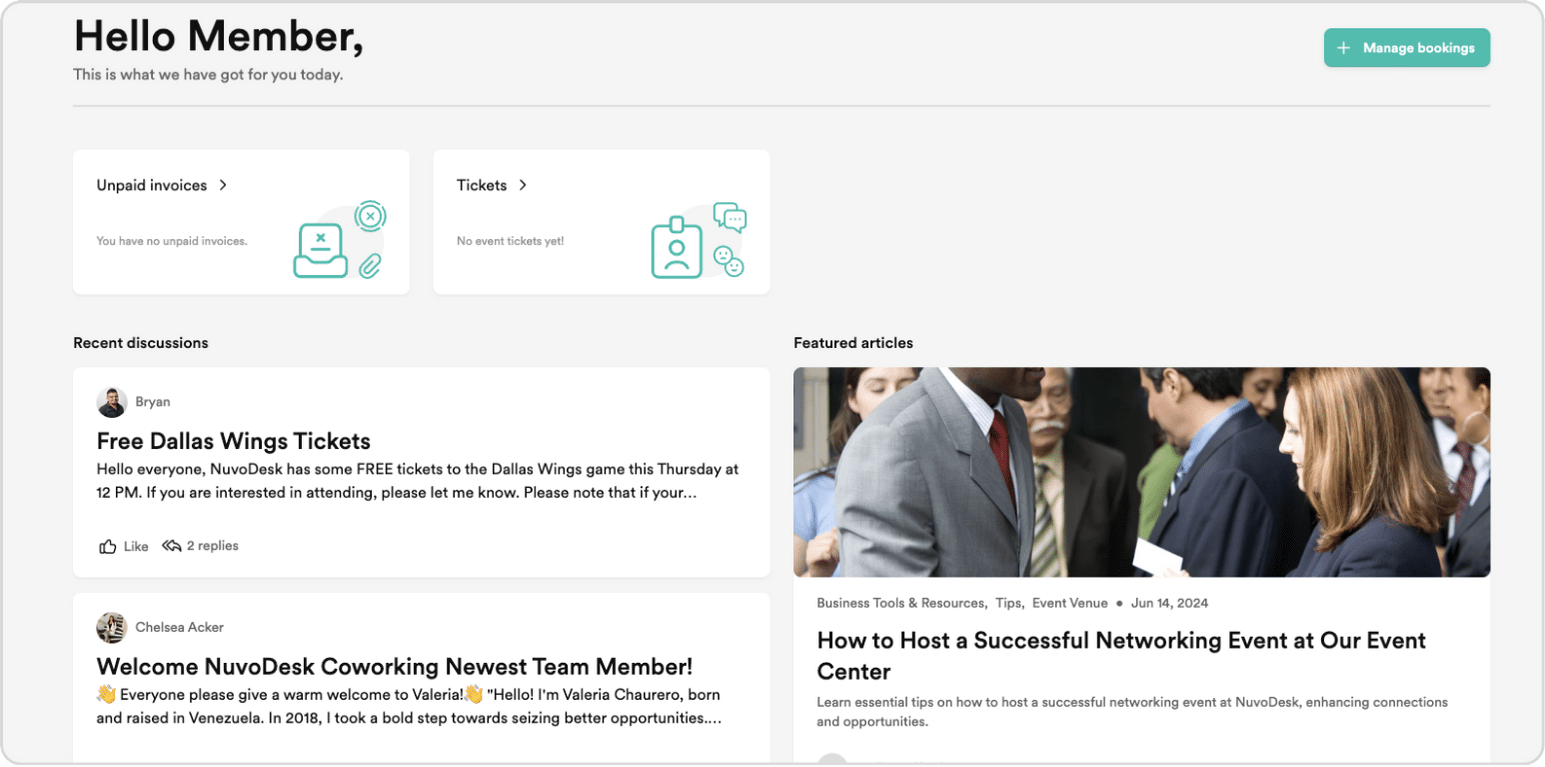Image resolution: width=1545 pixels, height=767 pixels.
Task: Click the plus icon in Manage bookings
Action: click(x=1343, y=48)
